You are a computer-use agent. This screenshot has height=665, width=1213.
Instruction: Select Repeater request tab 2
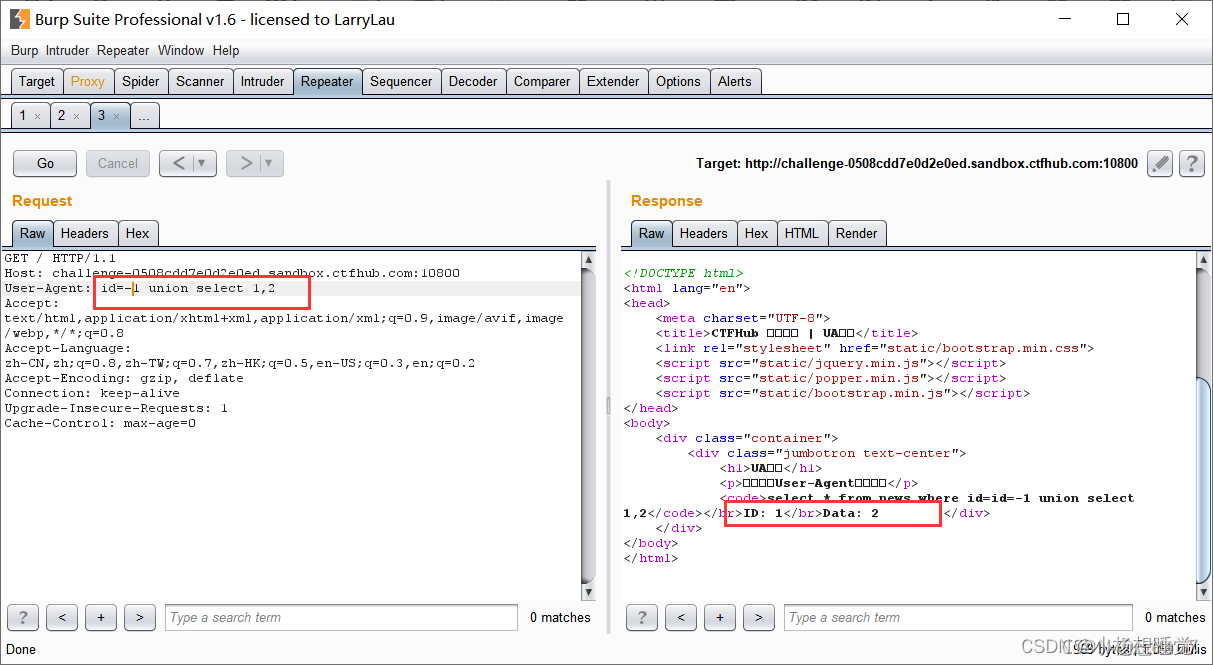pyautogui.click(x=61, y=116)
